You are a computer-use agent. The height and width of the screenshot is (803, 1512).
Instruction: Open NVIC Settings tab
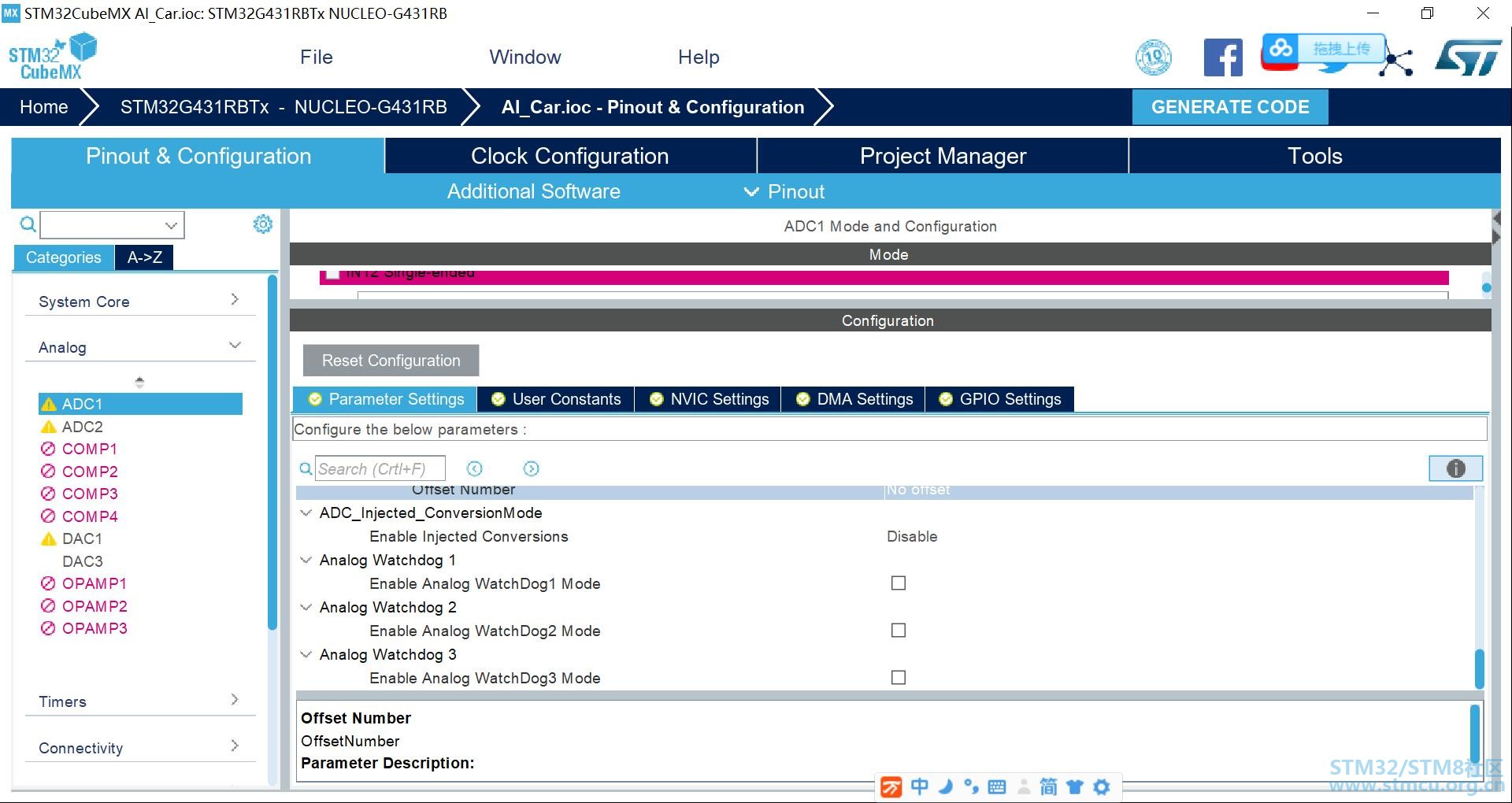(709, 399)
